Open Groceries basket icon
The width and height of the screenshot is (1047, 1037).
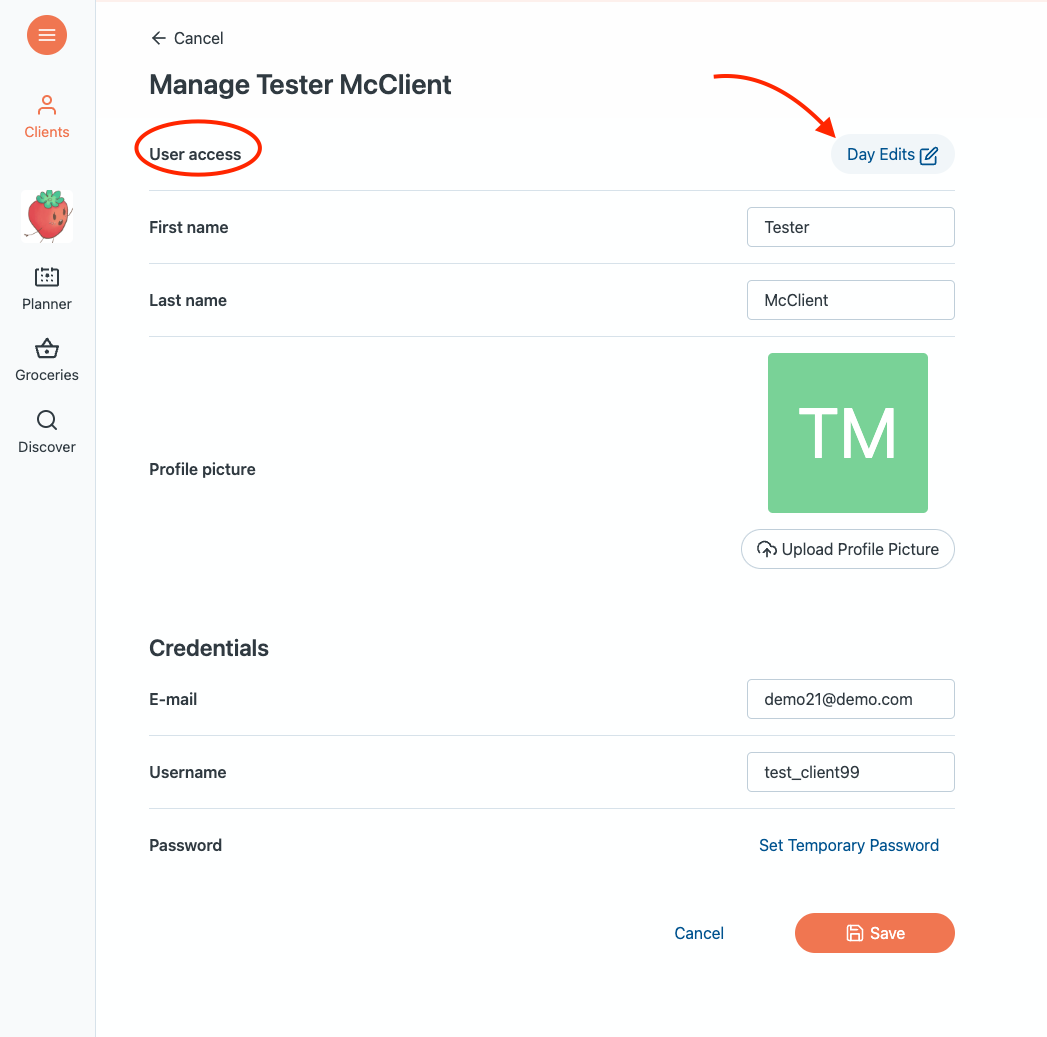pos(47,349)
